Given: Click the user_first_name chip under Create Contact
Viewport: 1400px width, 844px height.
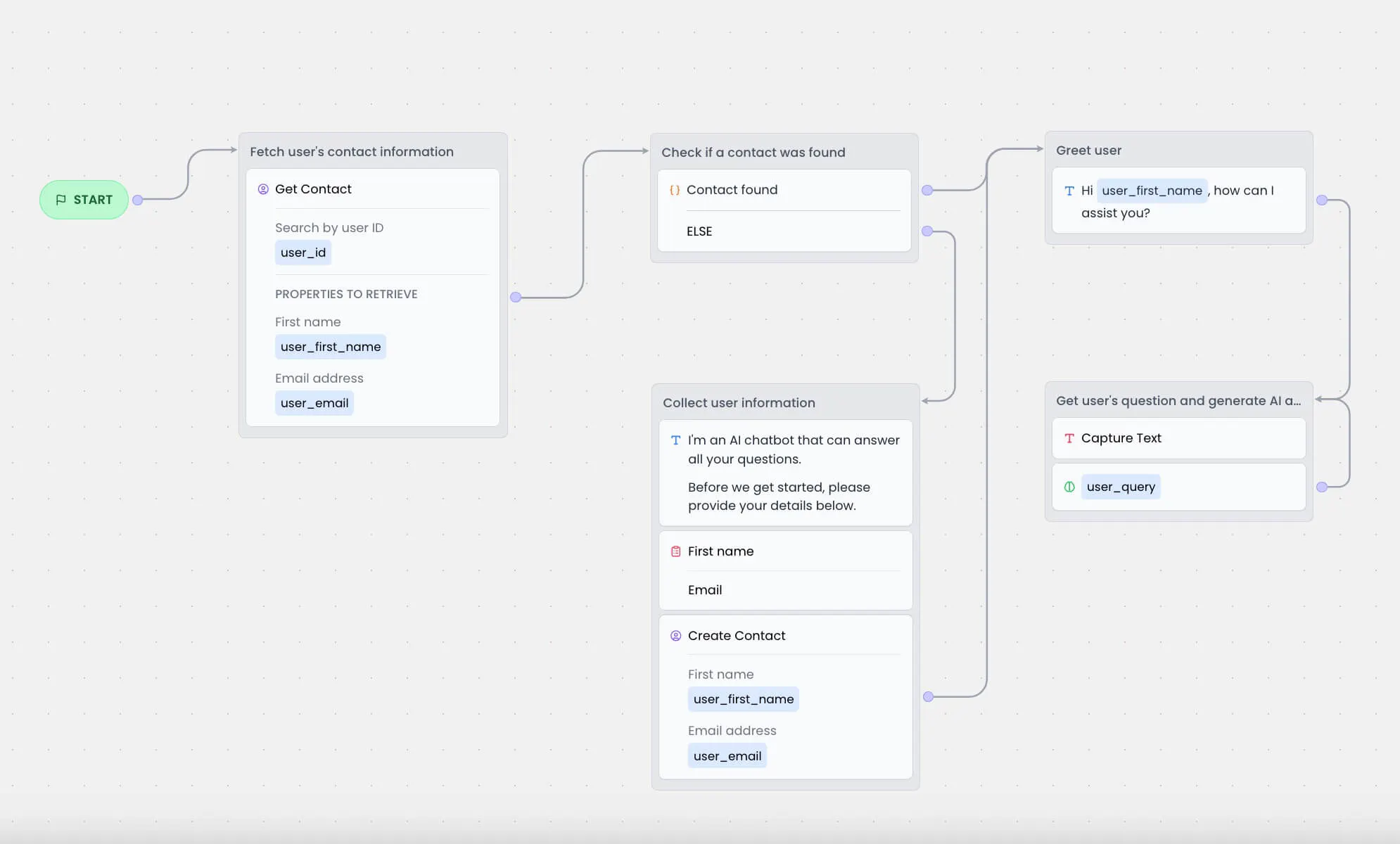Looking at the screenshot, I should [744, 699].
